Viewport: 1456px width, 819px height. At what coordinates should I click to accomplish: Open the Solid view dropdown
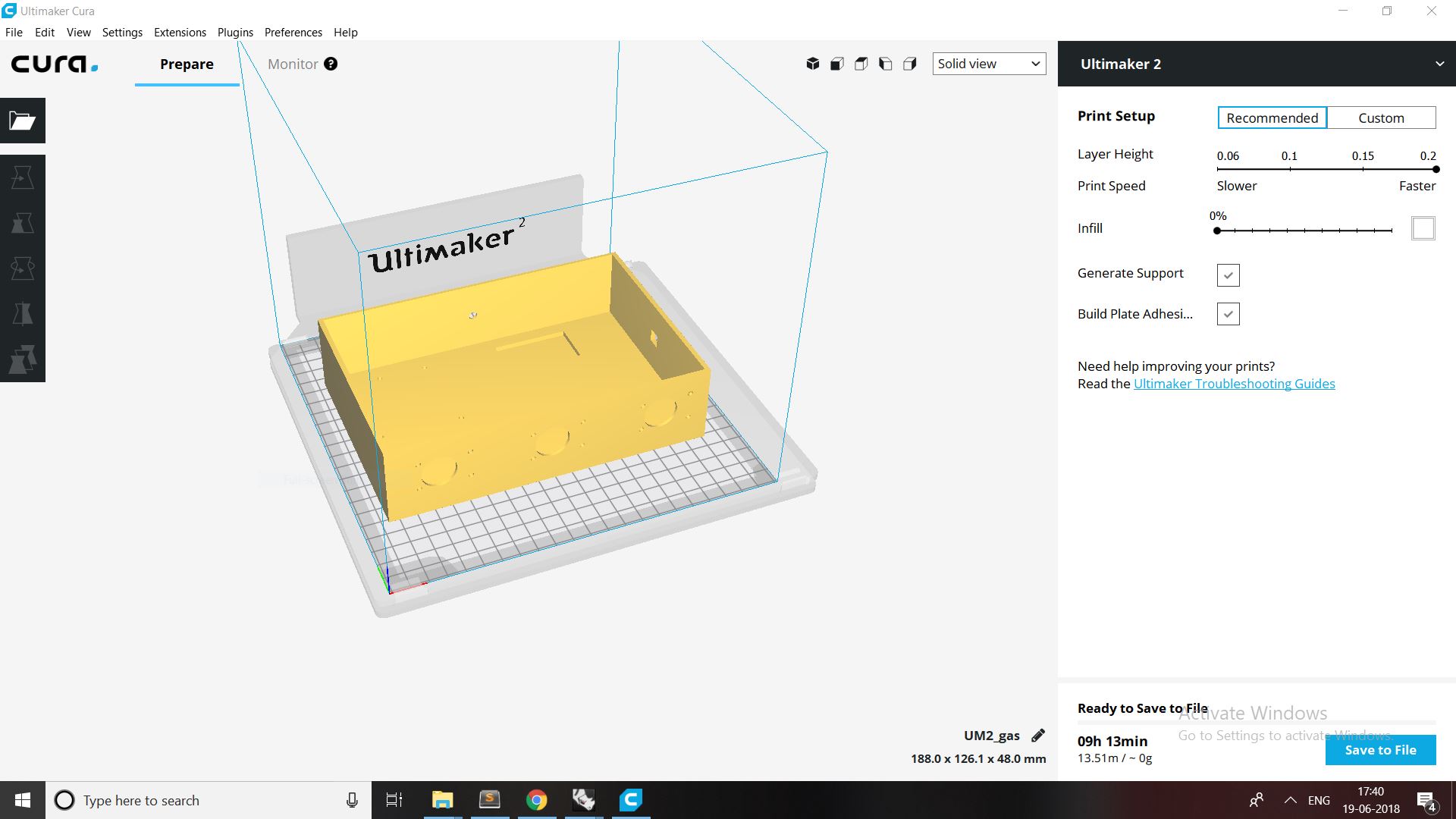(989, 64)
